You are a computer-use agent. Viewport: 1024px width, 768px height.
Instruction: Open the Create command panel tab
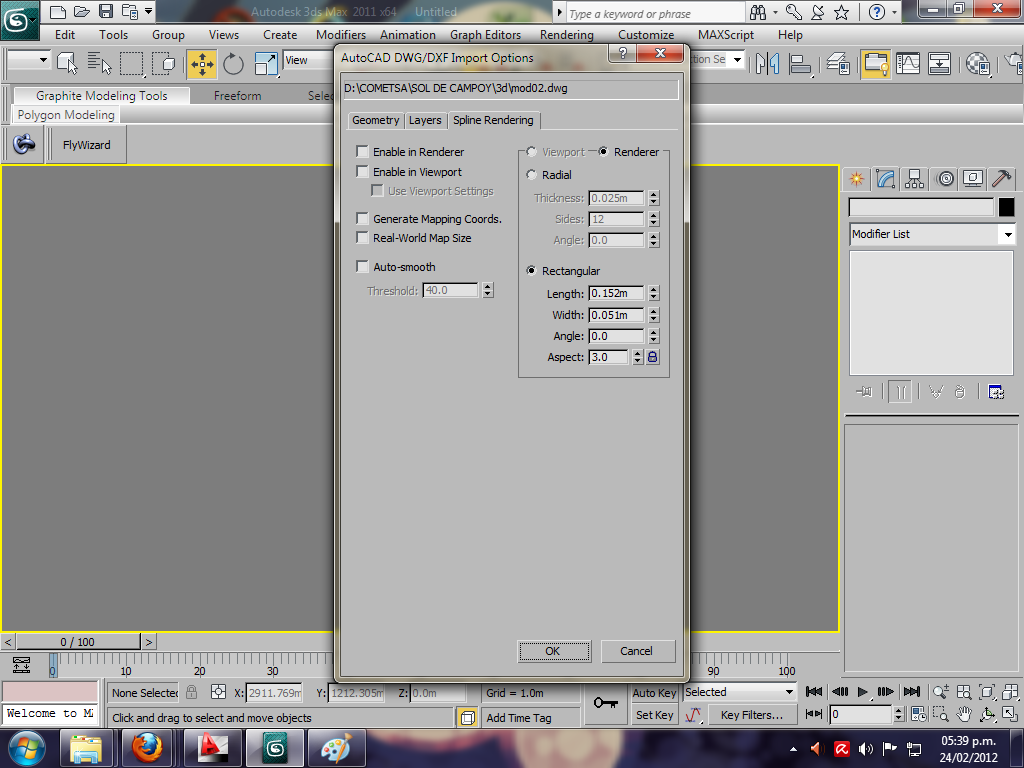click(856, 178)
